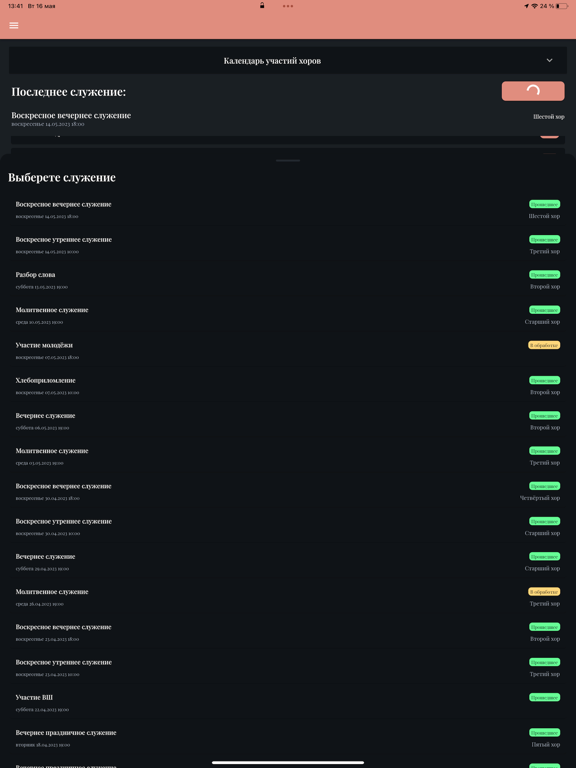Image resolution: width=576 pixels, height=768 pixels.
Task: Tap В обработке badge on Участие молодёжи row
Action: pyautogui.click(x=544, y=345)
